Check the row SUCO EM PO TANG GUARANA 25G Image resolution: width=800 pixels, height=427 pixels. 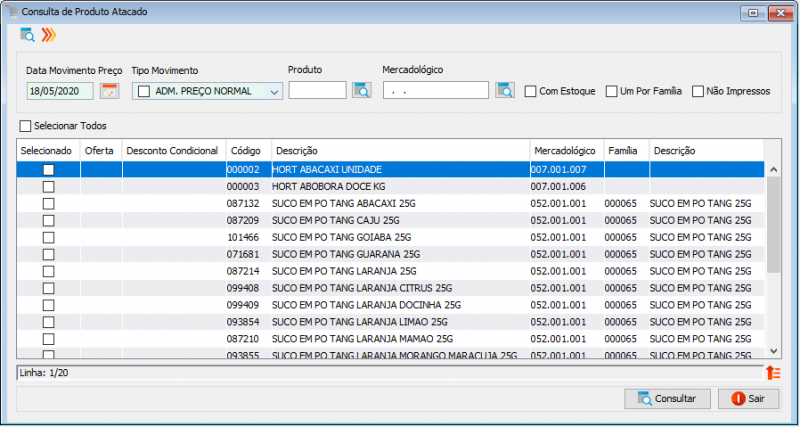(48, 255)
